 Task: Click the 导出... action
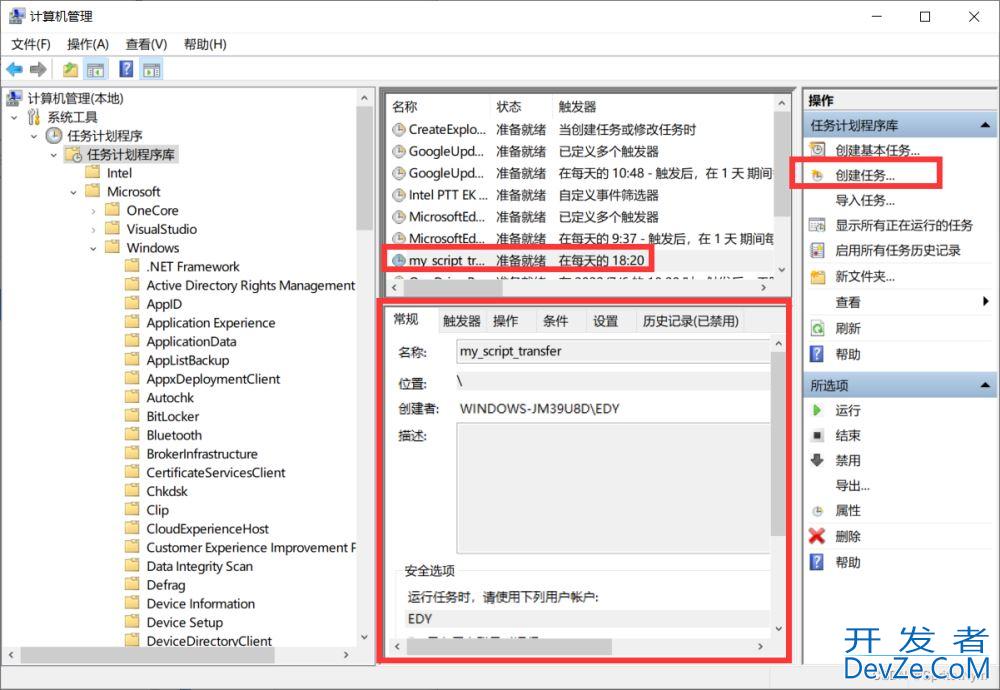[x=853, y=485]
